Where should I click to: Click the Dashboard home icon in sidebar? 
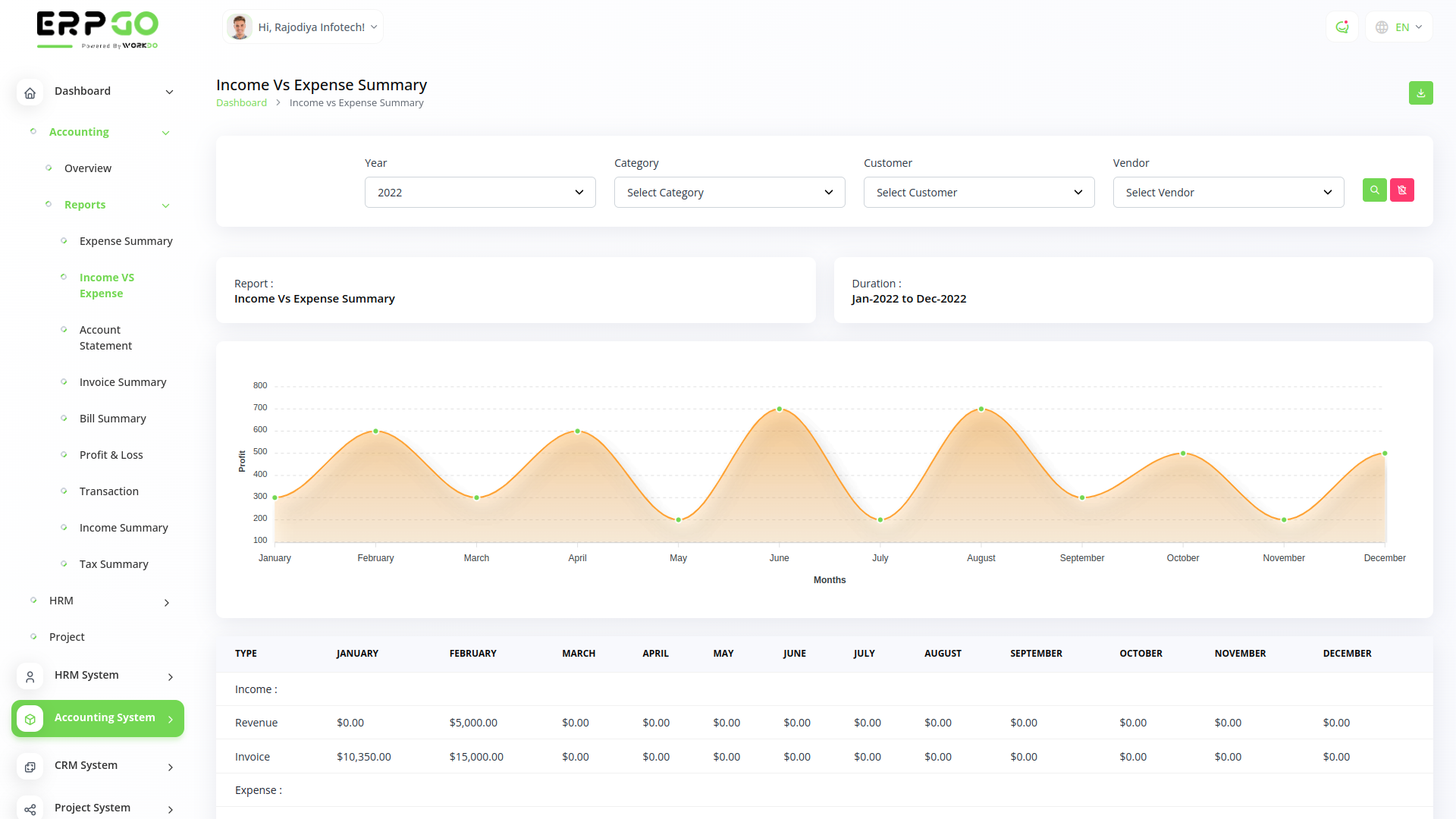[30, 93]
